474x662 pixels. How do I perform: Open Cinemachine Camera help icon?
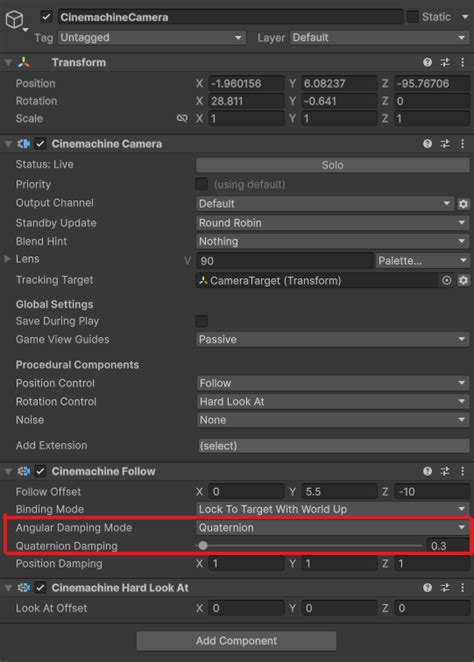point(427,144)
